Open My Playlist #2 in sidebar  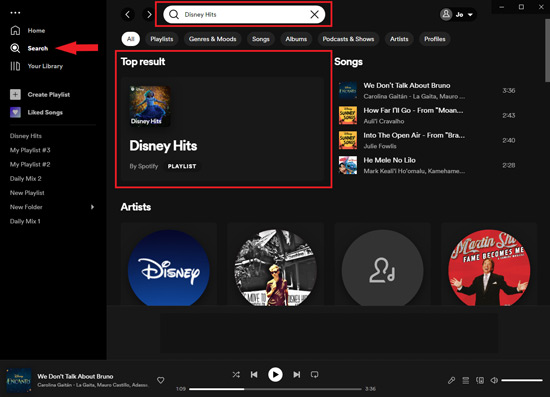tap(30, 164)
